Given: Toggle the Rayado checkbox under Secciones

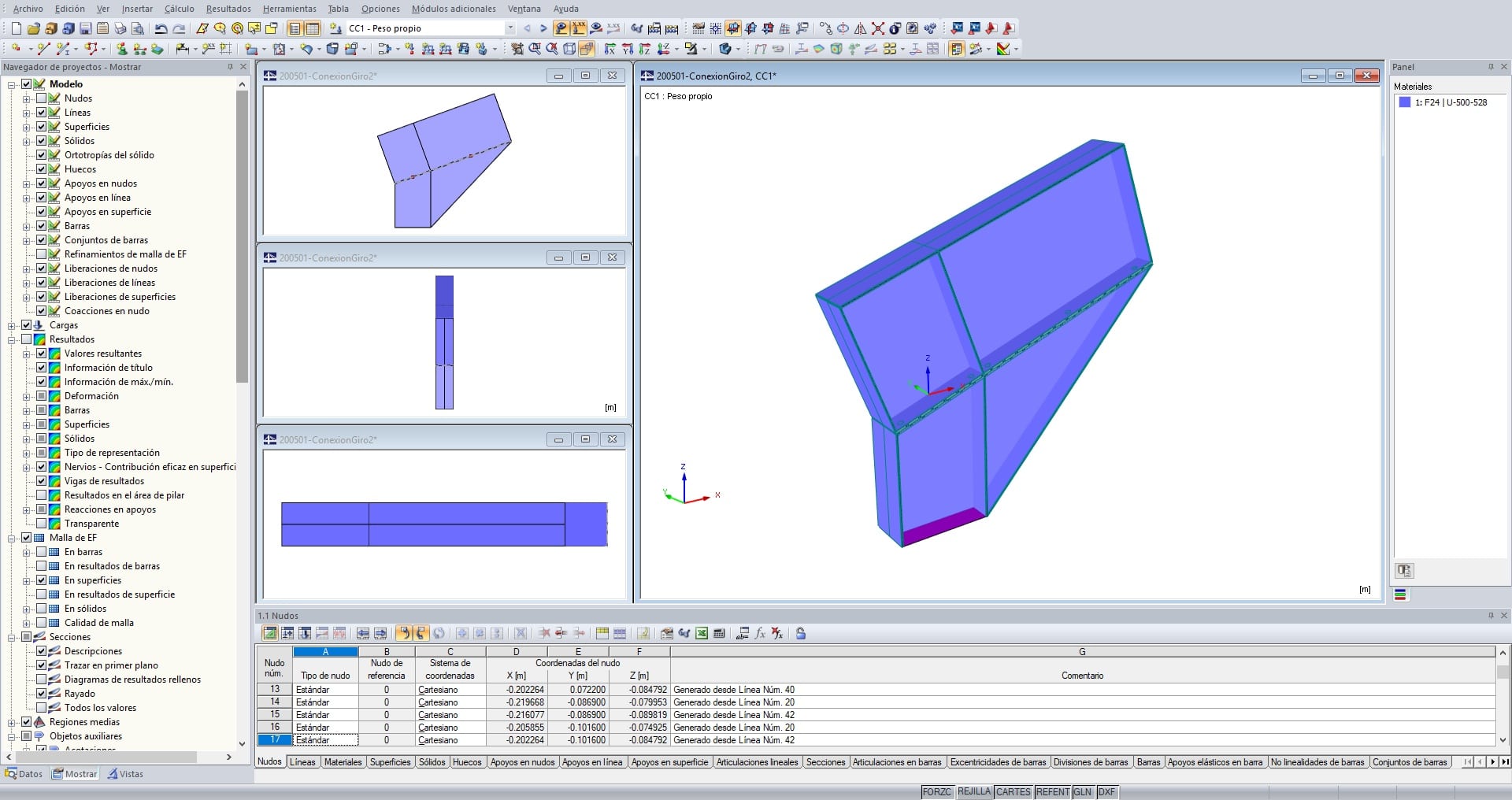Looking at the screenshot, I should (x=41, y=694).
